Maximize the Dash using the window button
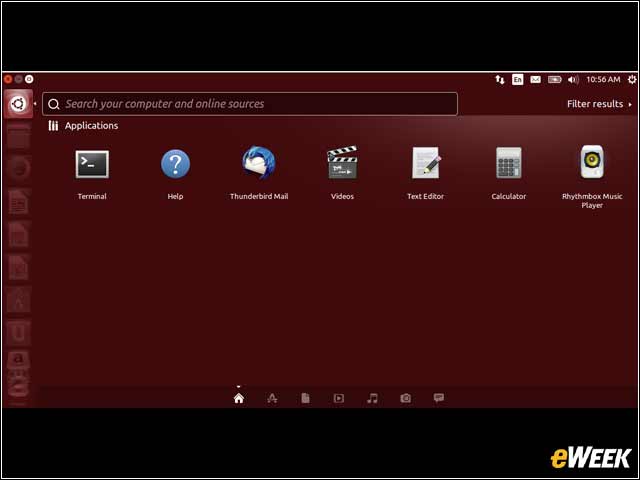The width and height of the screenshot is (640, 480). point(29,79)
